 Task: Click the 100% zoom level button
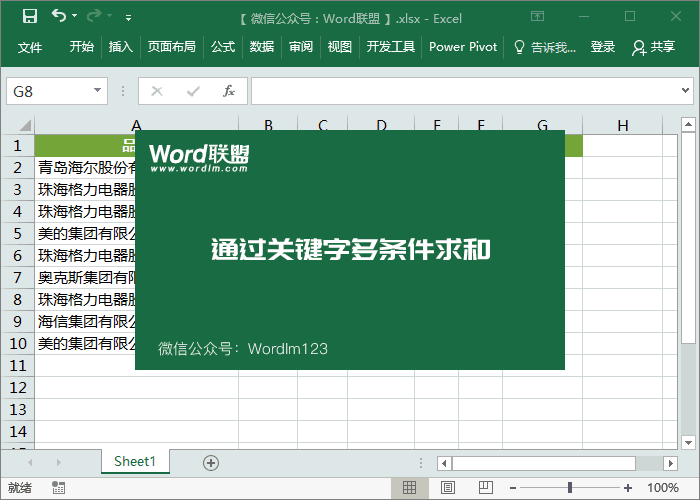tap(662, 488)
